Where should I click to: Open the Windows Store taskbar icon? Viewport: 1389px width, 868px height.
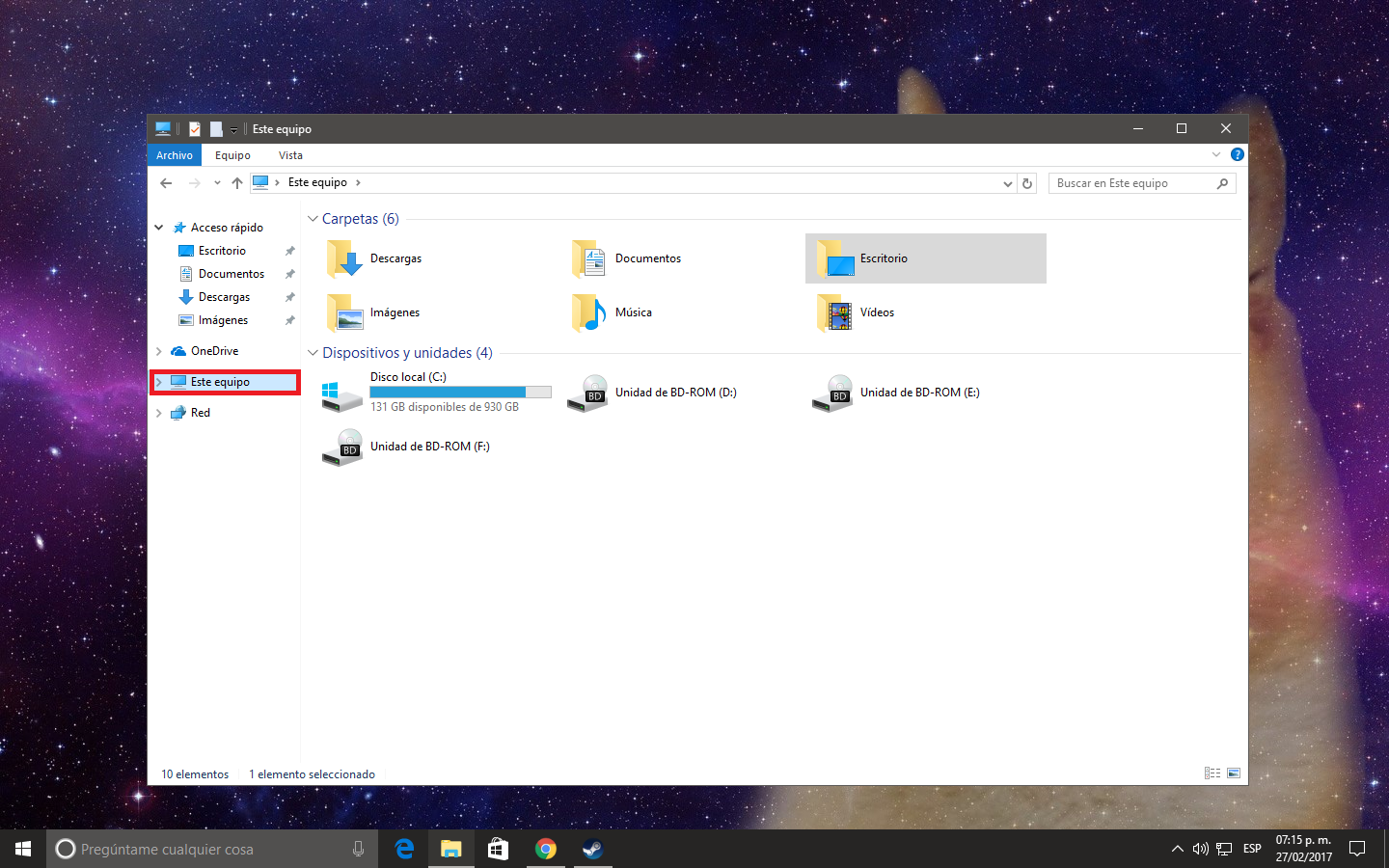(x=498, y=849)
